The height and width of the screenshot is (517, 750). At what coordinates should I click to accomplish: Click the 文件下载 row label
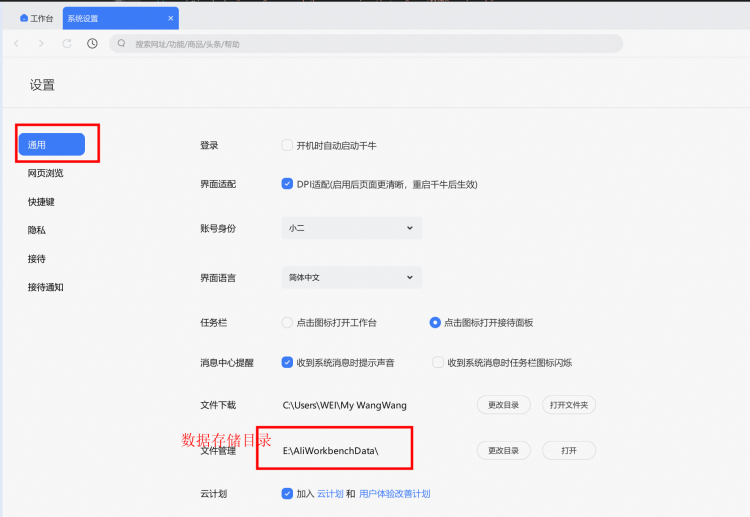click(218, 405)
